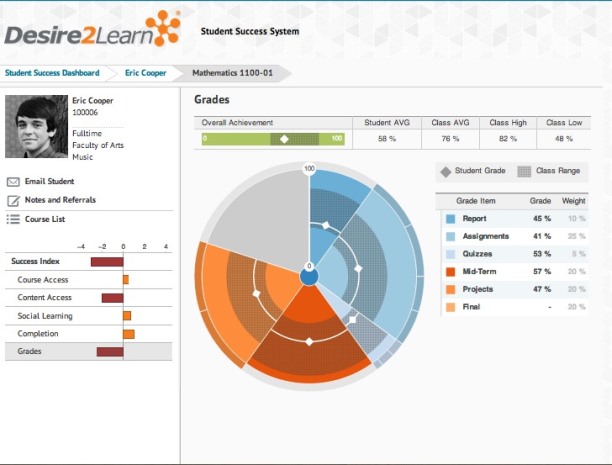Image resolution: width=612 pixels, height=465 pixels.
Task: Click the Desire2Learn logo
Action: click(92, 31)
